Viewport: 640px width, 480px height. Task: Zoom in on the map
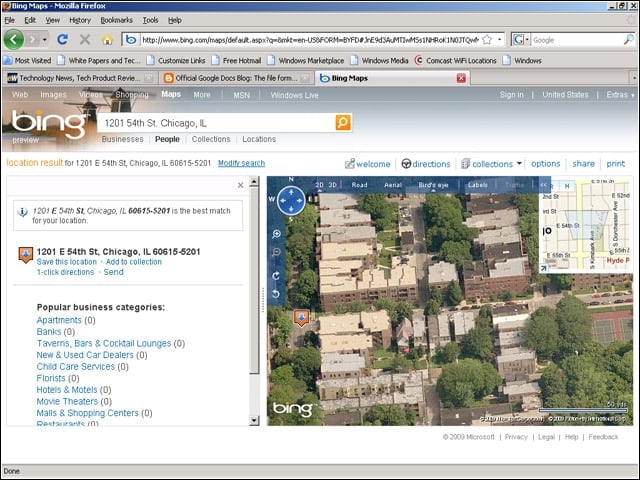[276, 234]
